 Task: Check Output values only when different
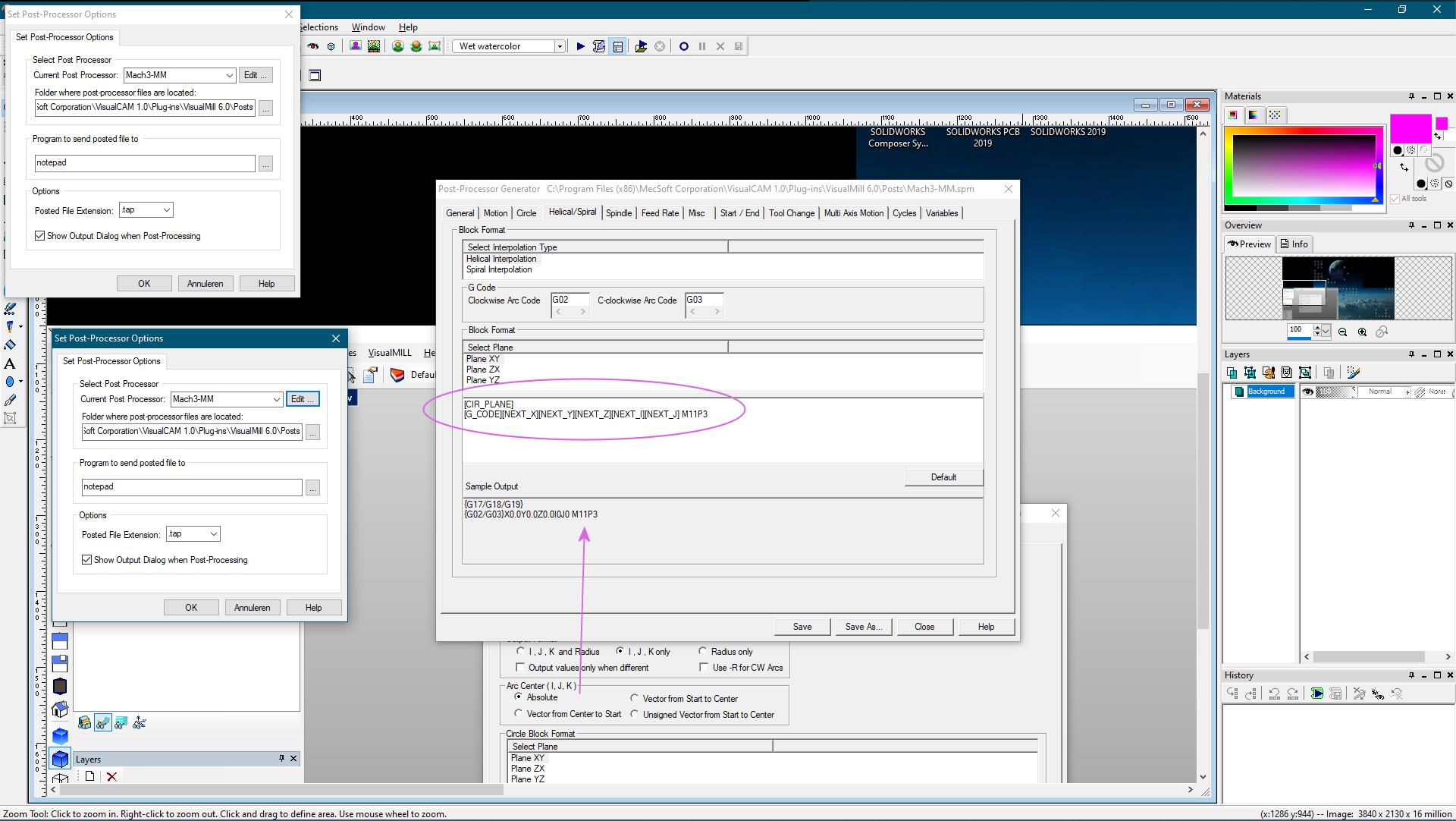tap(520, 668)
